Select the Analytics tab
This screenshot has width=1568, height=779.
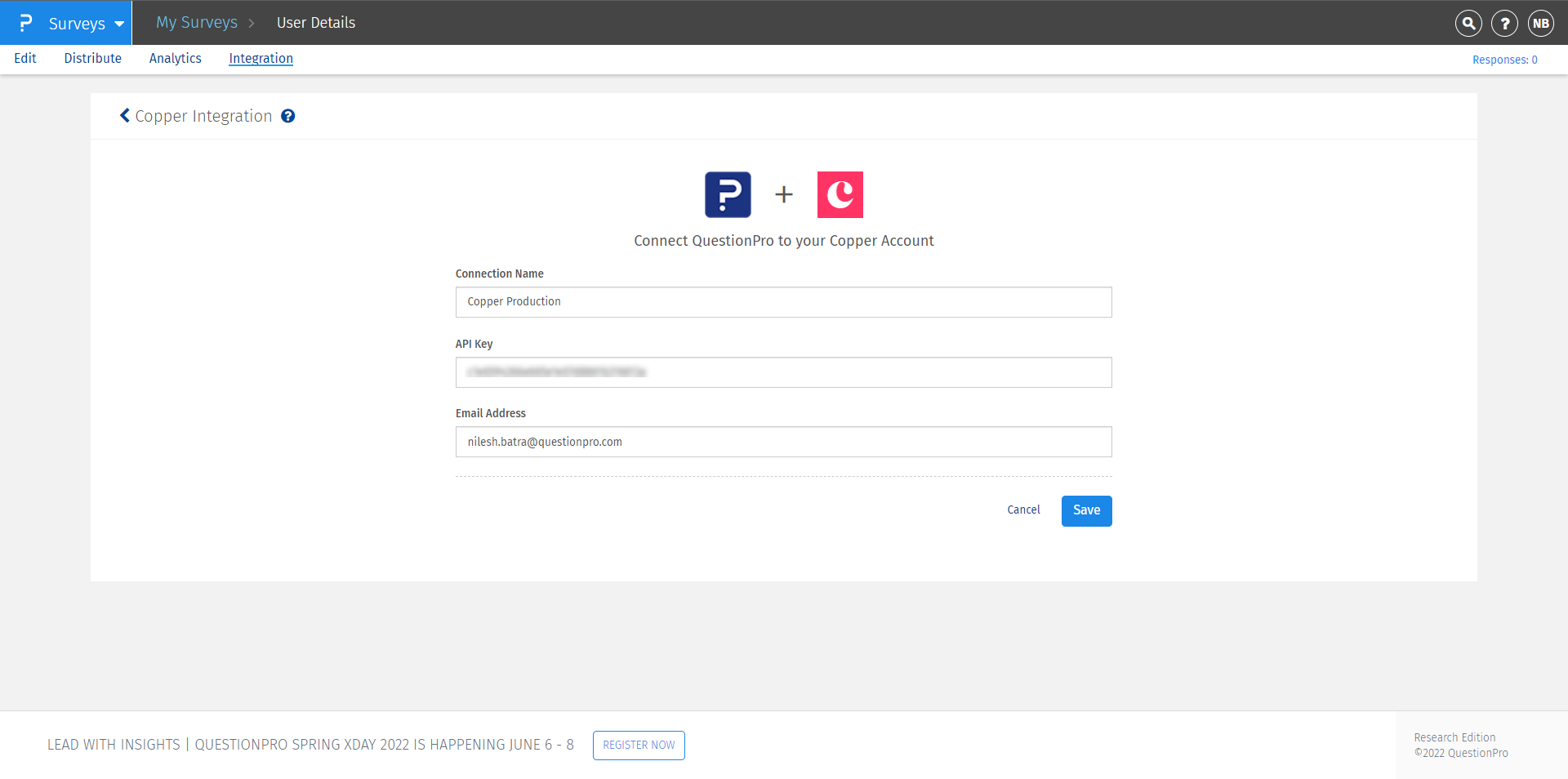pos(175,58)
